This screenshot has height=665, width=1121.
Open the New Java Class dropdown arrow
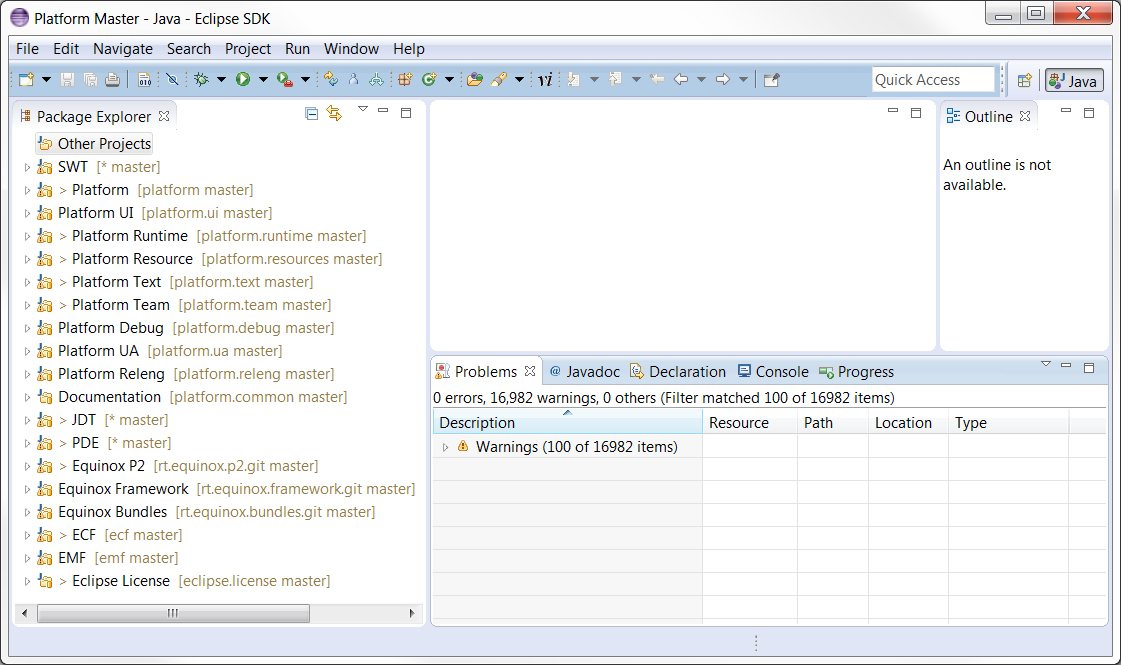[449, 79]
